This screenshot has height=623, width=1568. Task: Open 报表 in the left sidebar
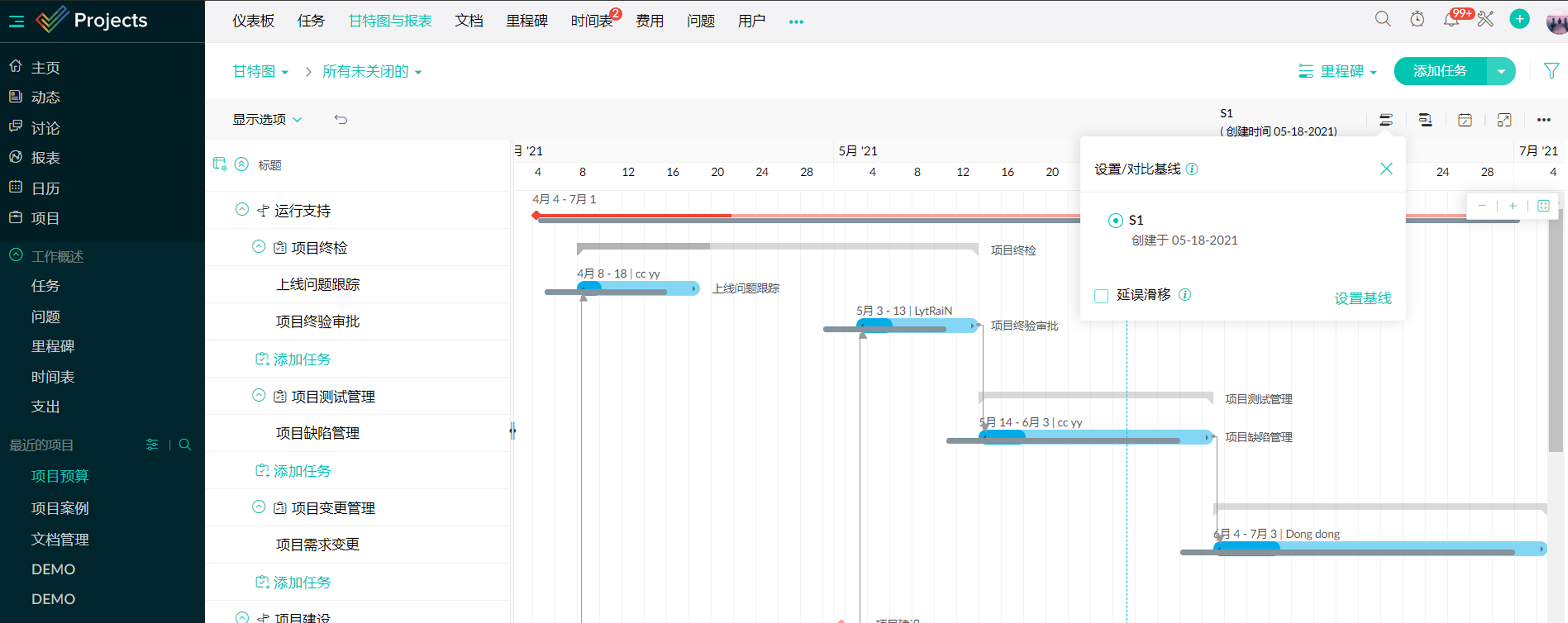tap(45, 157)
